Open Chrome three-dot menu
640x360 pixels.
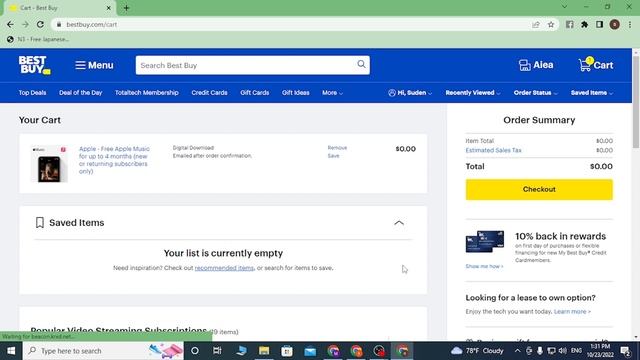[630, 24]
